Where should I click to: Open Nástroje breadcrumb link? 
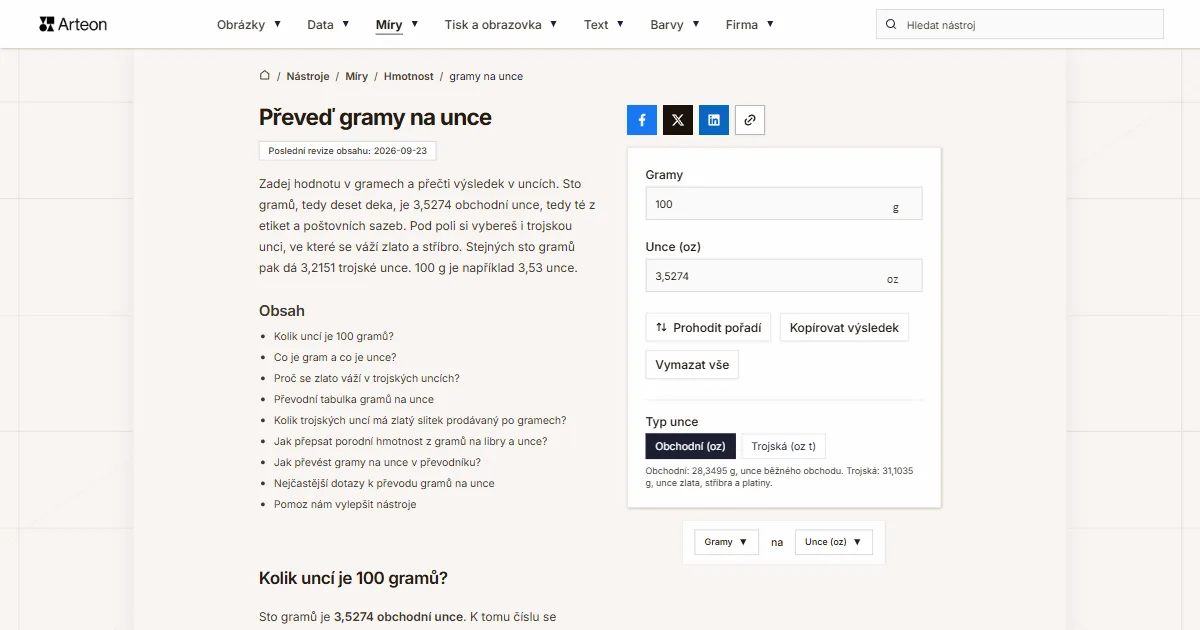tap(308, 76)
